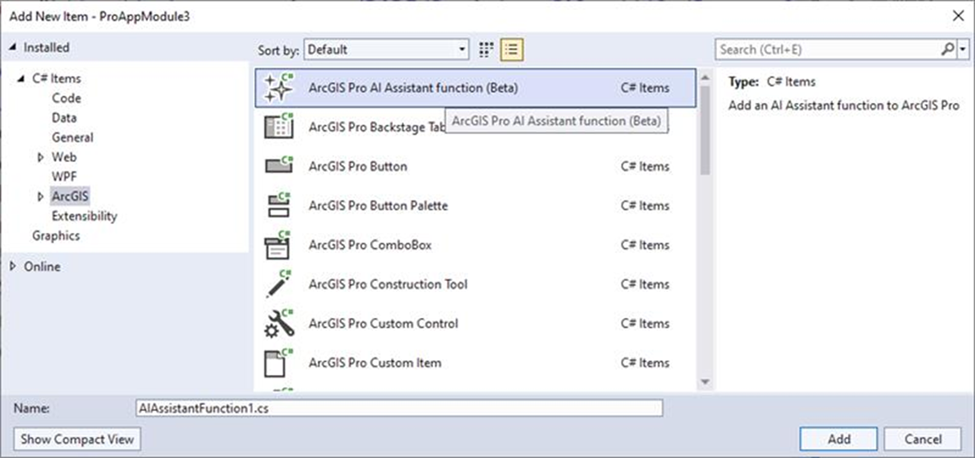Select the Extensibility category
The height and width of the screenshot is (458, 975).
[x=84, y=216]
